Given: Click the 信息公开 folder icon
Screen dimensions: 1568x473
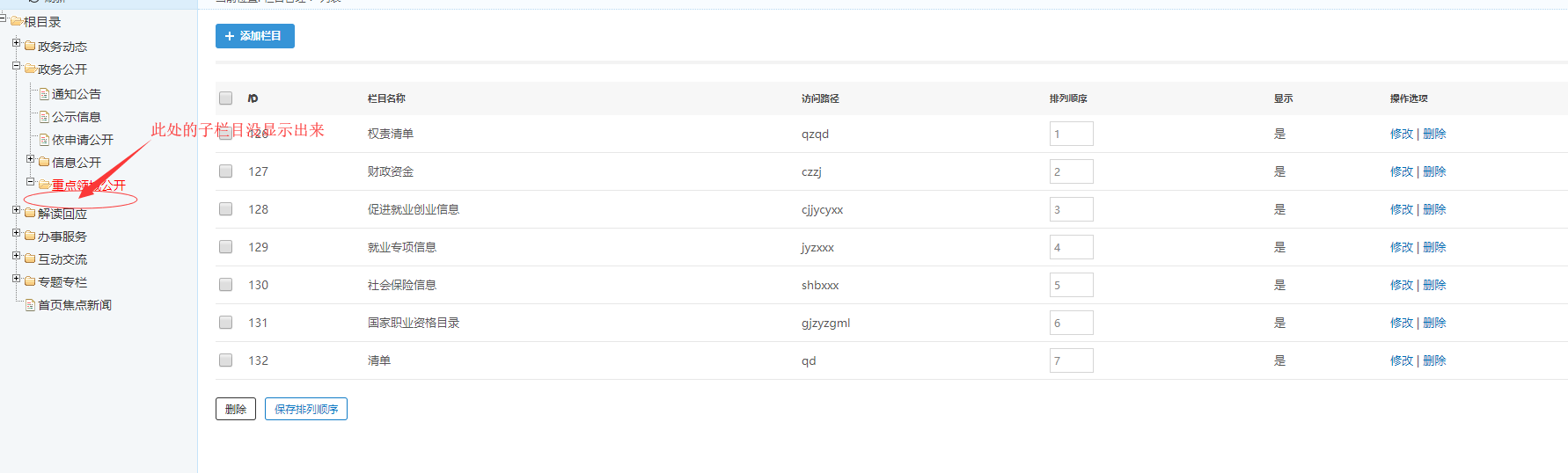Looking at the screenshot, I should (x=44, y=162).
